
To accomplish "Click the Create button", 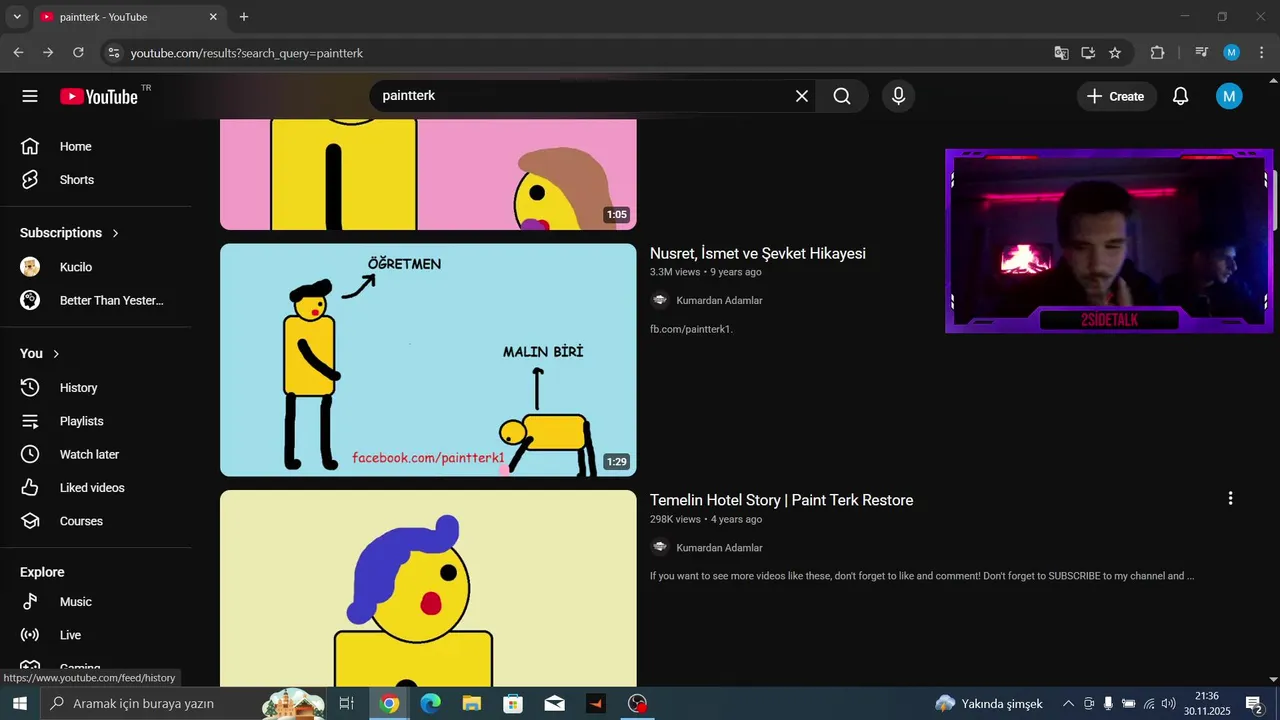I will pos(1117,96).
